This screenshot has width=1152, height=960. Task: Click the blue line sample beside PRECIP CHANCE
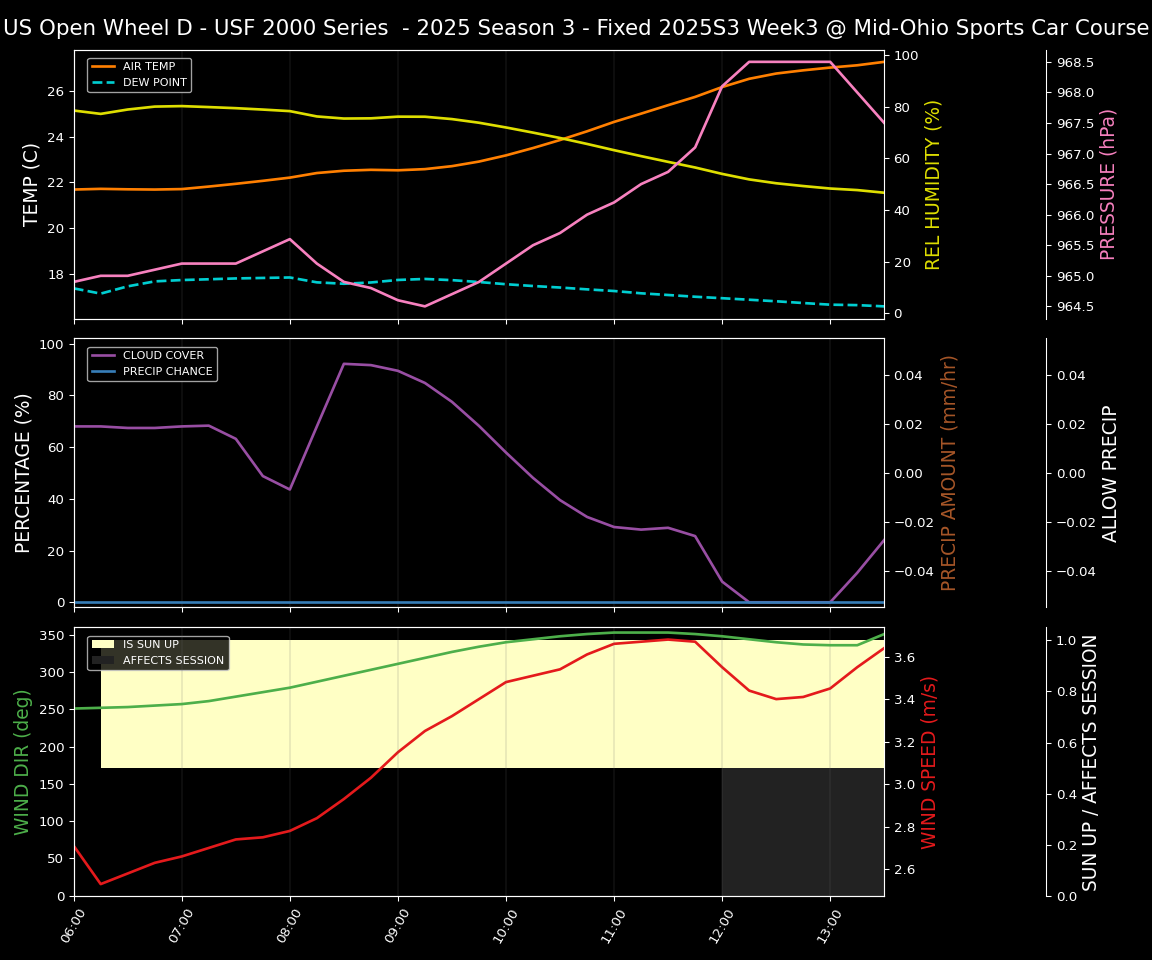point(104,371)
